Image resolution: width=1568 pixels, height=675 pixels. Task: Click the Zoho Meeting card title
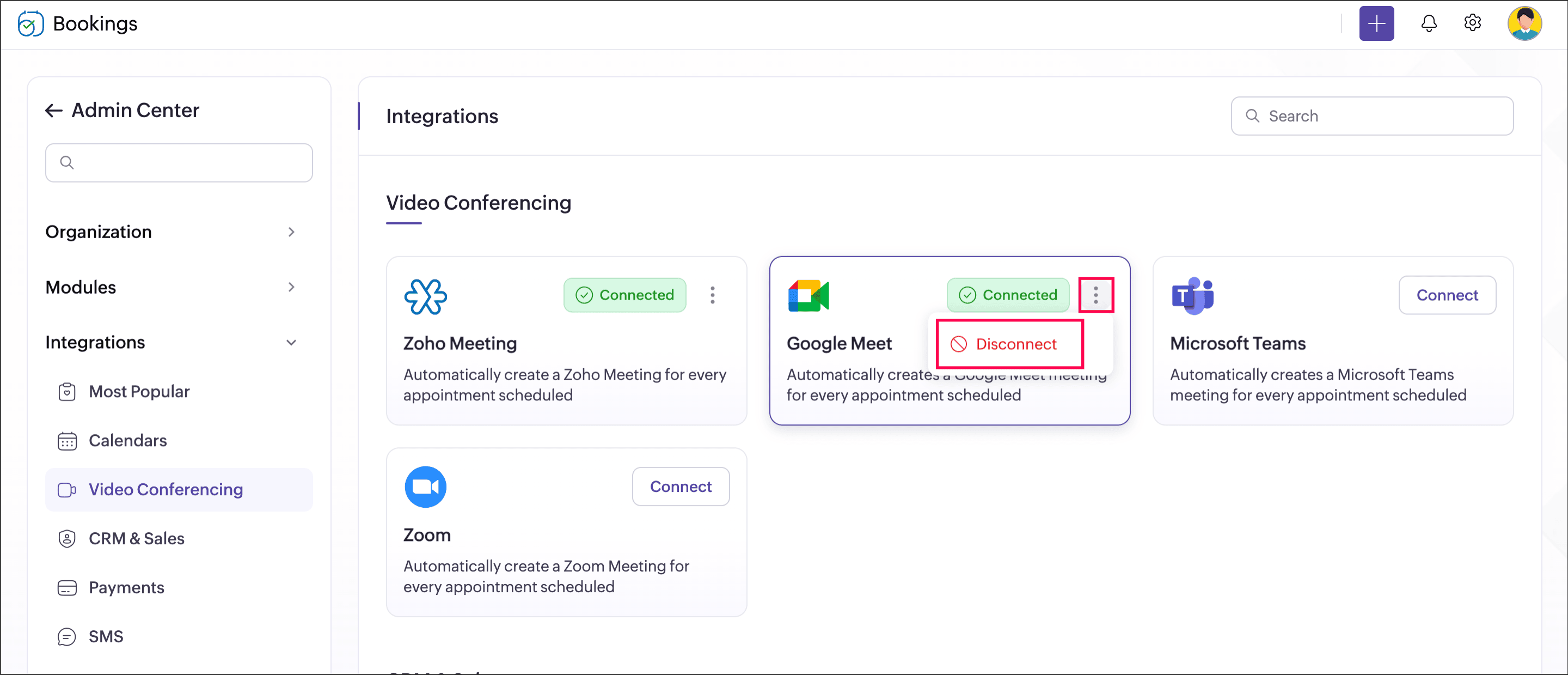460,344
